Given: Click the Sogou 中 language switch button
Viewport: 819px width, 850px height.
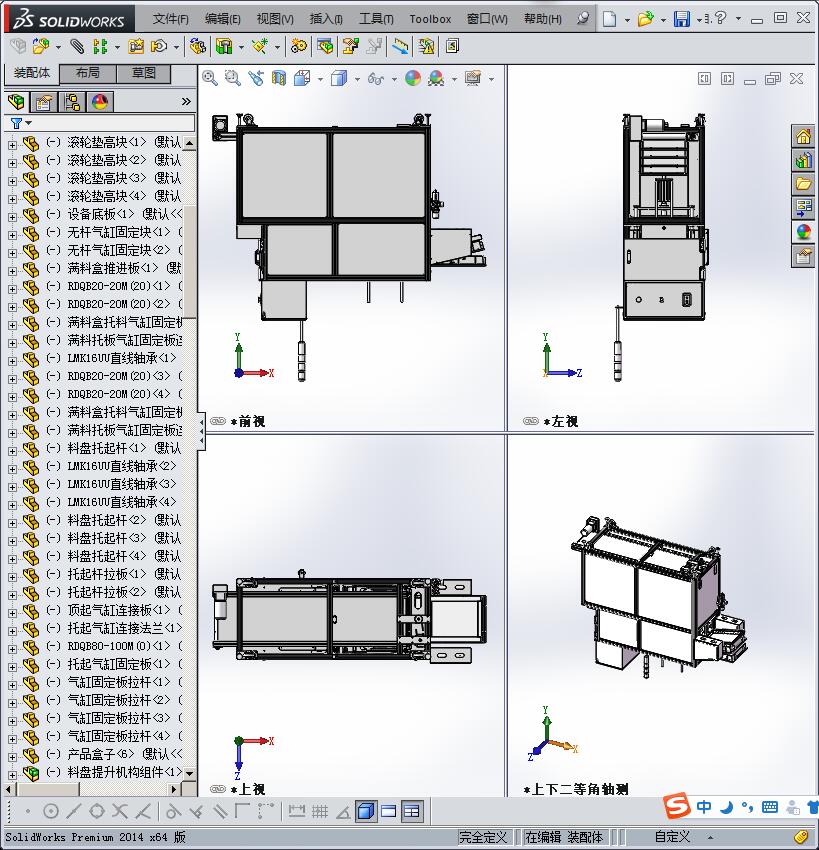Looking at the screenshot, I should click(x=704, y=807).
